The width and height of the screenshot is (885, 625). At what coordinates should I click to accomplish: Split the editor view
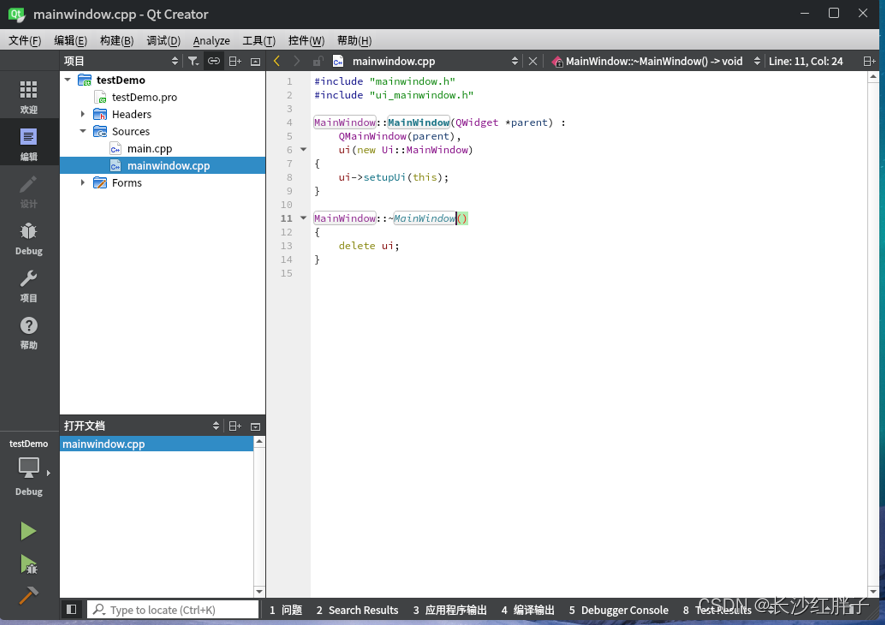[x=869, y=61]
